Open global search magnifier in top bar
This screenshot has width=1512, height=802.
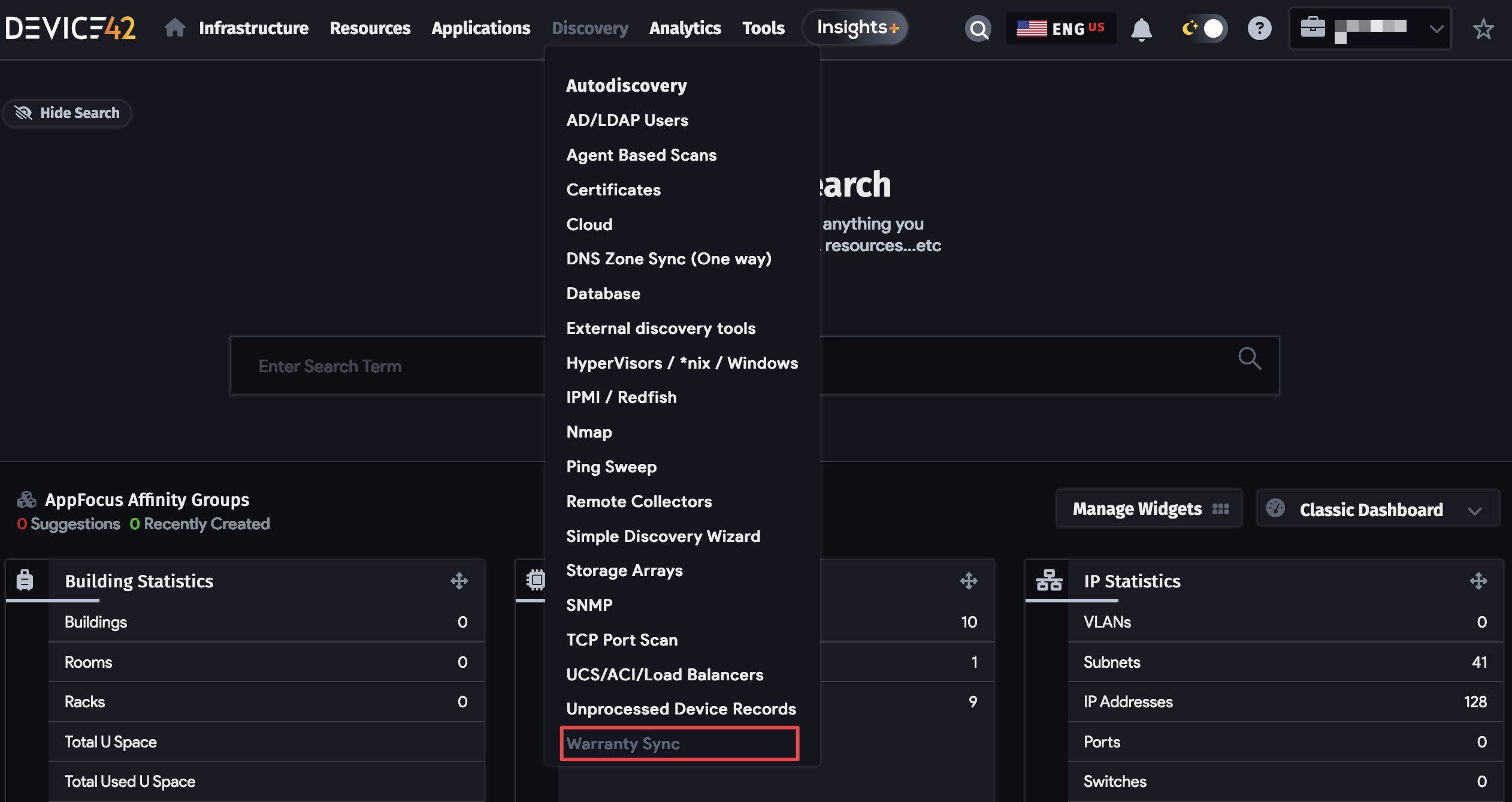(x=978, y=28)
